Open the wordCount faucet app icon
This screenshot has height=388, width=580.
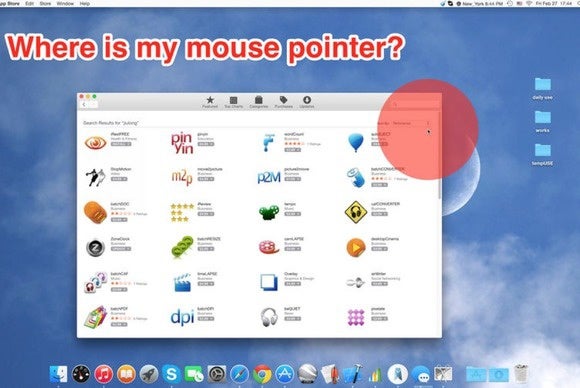coord(269,143)
